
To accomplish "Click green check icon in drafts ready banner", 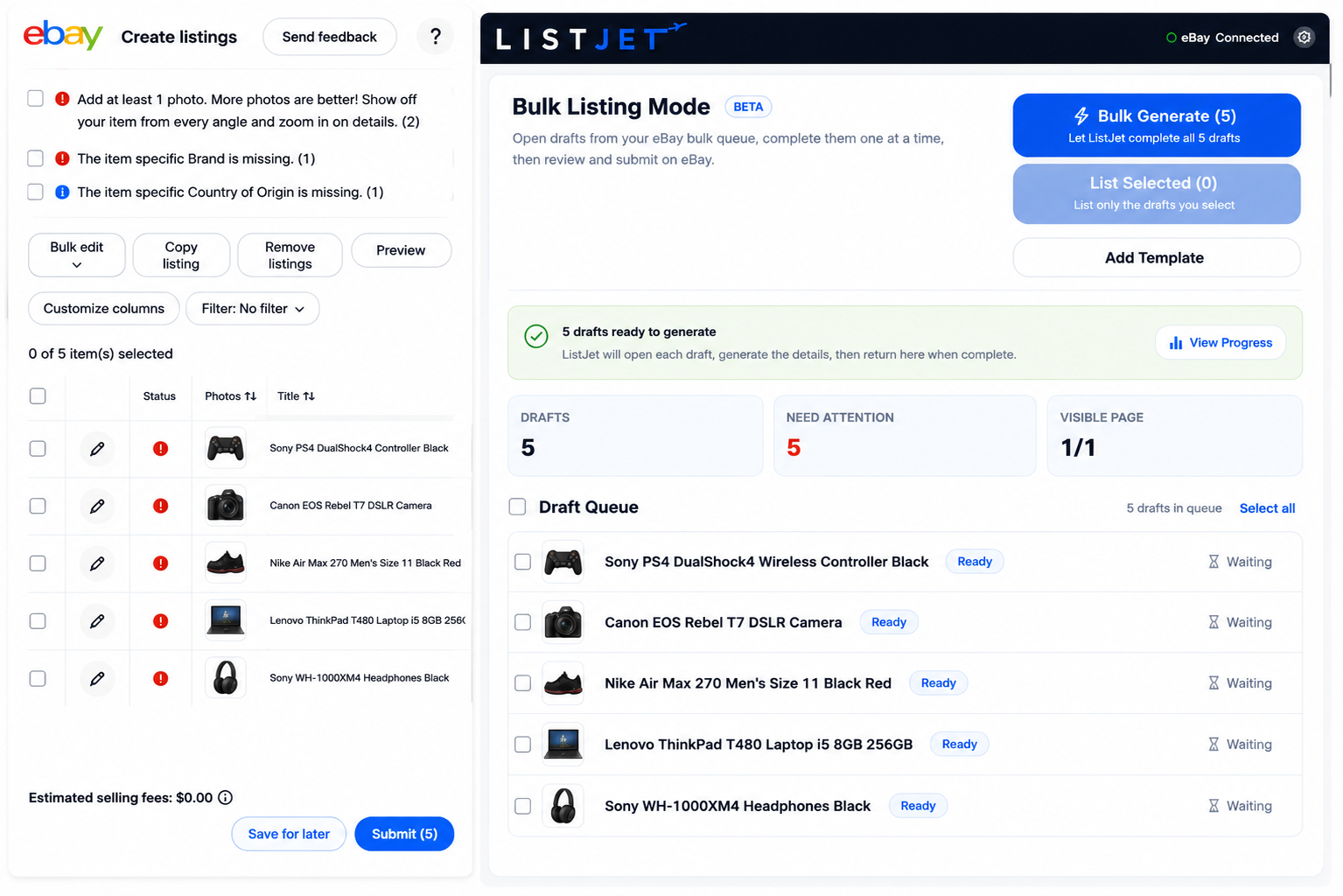I will 536,336.
